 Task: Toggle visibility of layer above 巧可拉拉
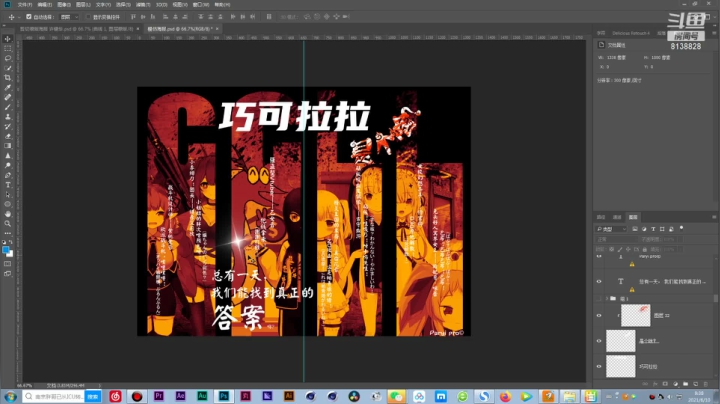click(599, 341)
